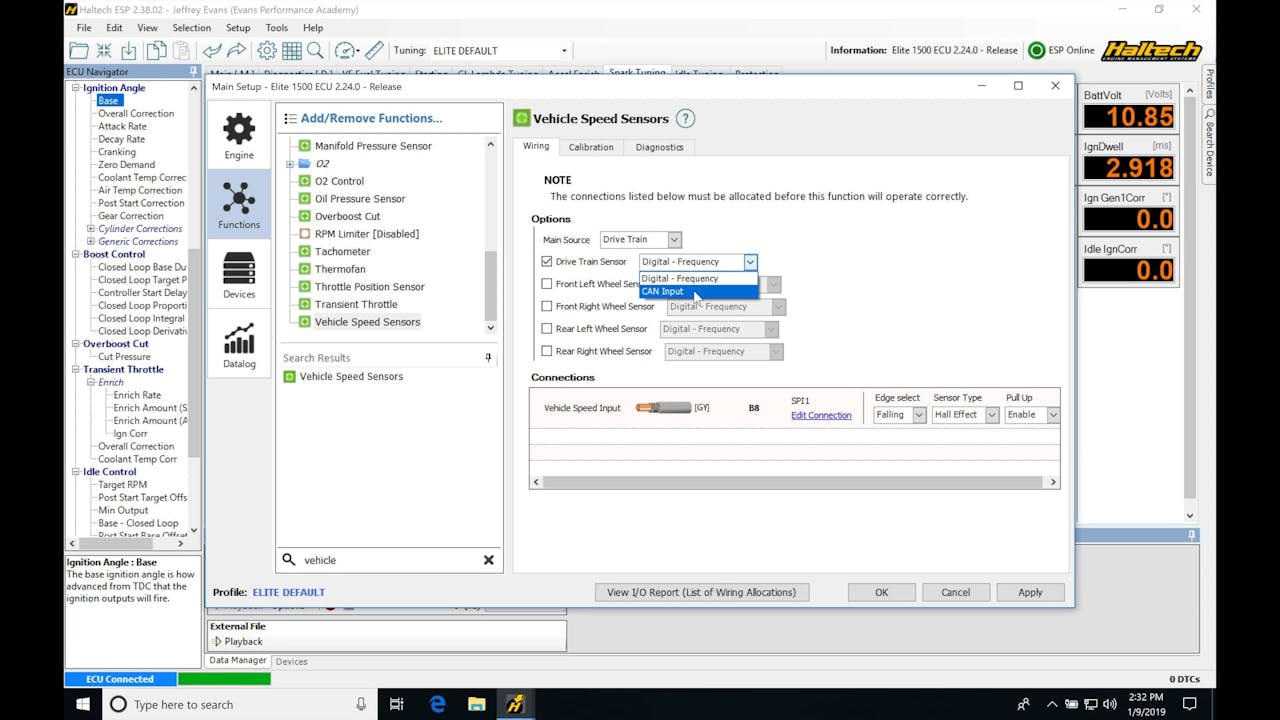Uncheck the Drive Train Sensor checkbox
Viewport: 1280px width, 720px height.
pos(546,262)
